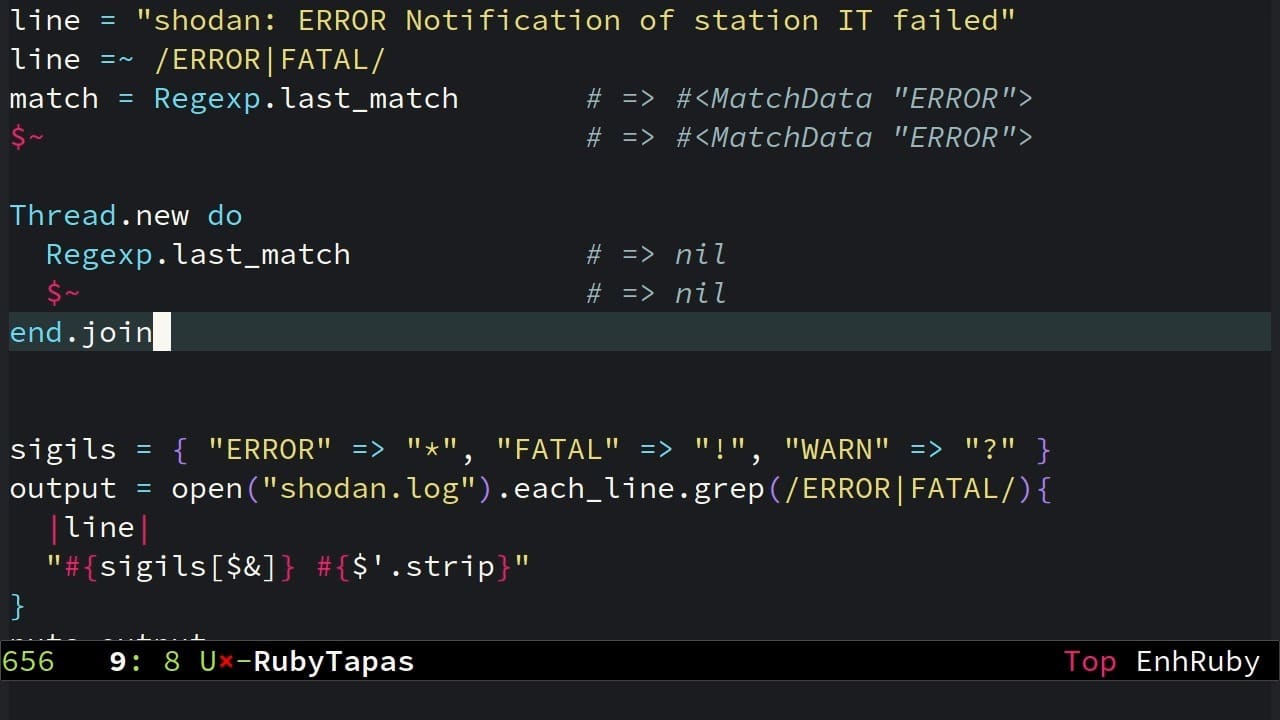Click the output variable assignment

[x=63, y=489]
